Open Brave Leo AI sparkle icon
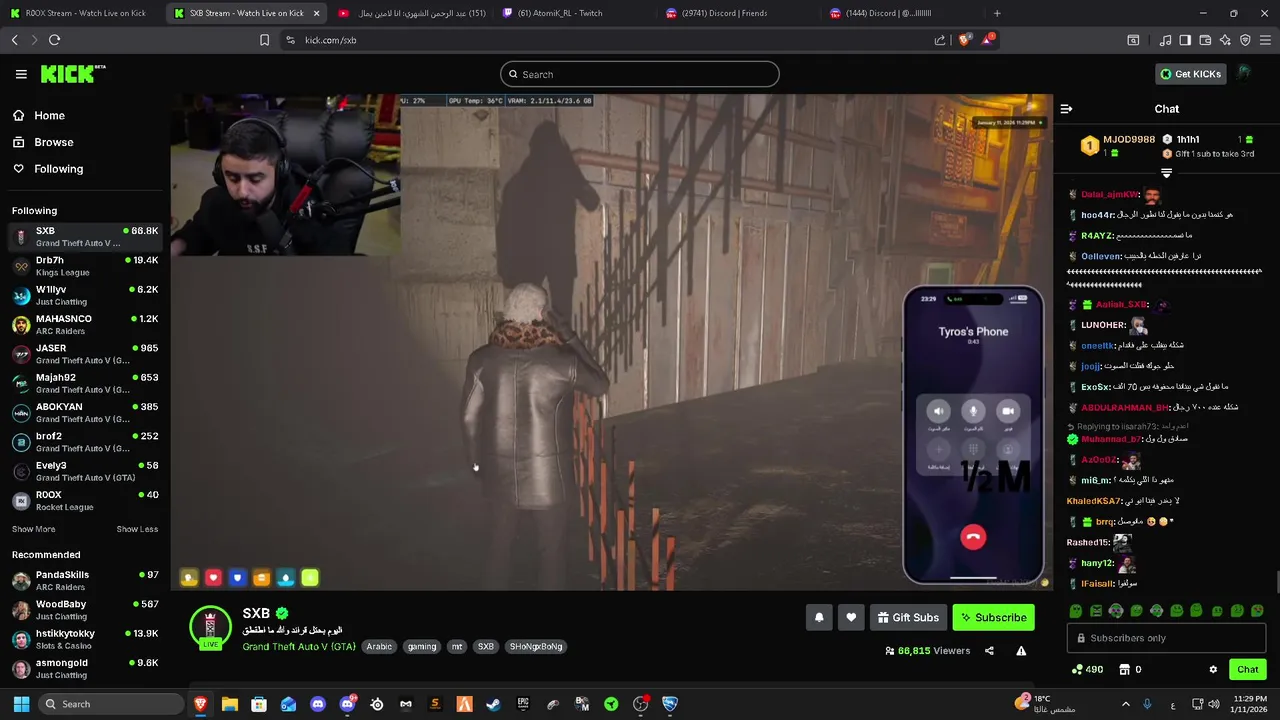Screen dimensions: 1280x720 [x=1225, y=40]
